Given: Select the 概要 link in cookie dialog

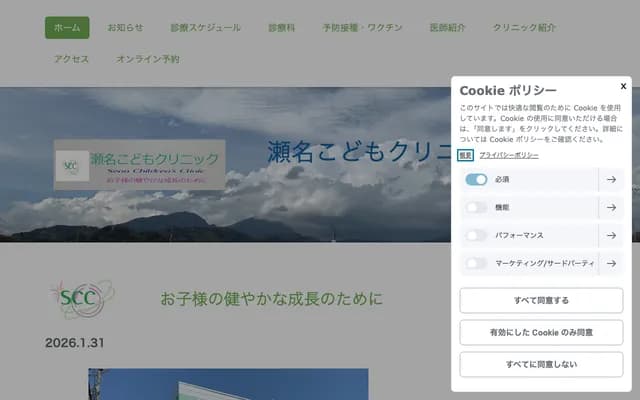Looking at the screenshot, I should (x=465, y=156).
